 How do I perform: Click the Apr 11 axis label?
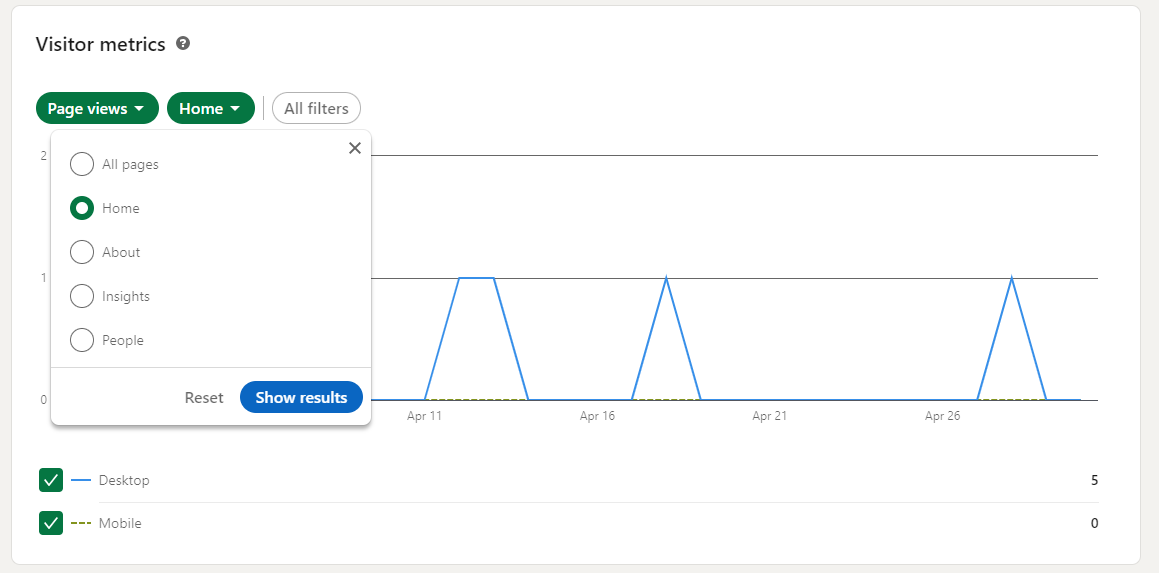(x=424, y=416)
